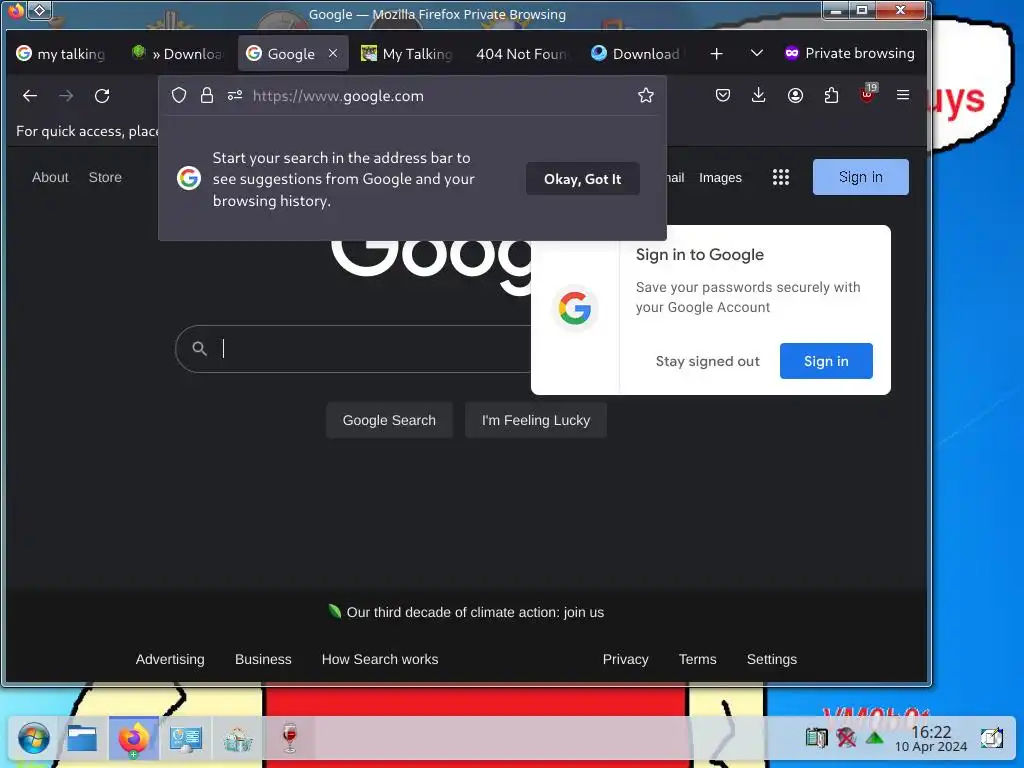The width and height of the screenshot is (1024, 768).
Task: Expand hidden tray icons green arrow
Action: pos(874,739)
